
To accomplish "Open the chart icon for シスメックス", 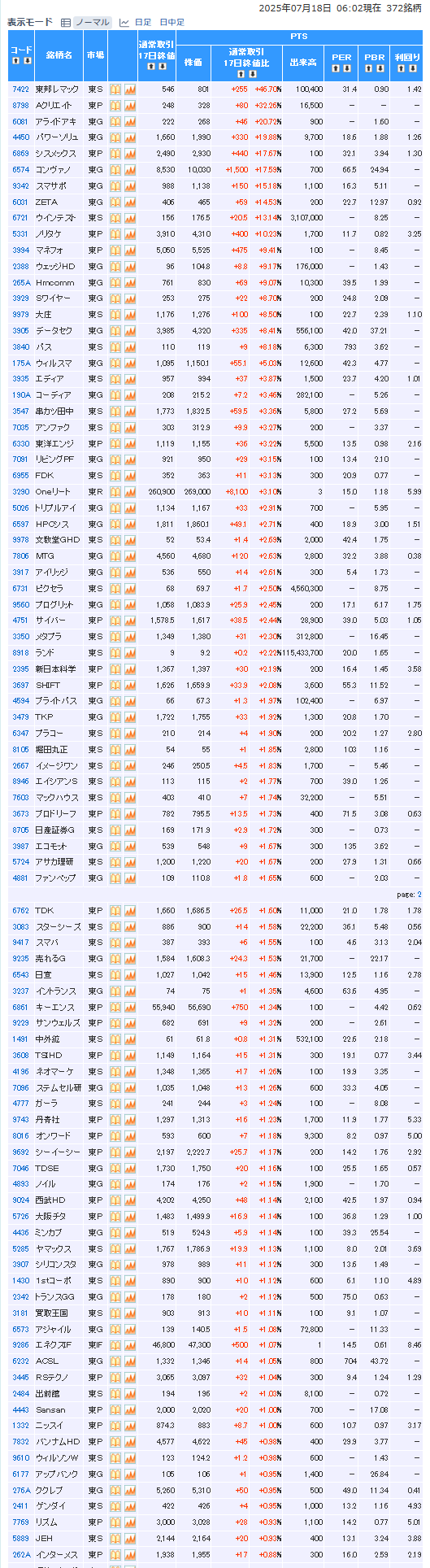I will (129, 154).
